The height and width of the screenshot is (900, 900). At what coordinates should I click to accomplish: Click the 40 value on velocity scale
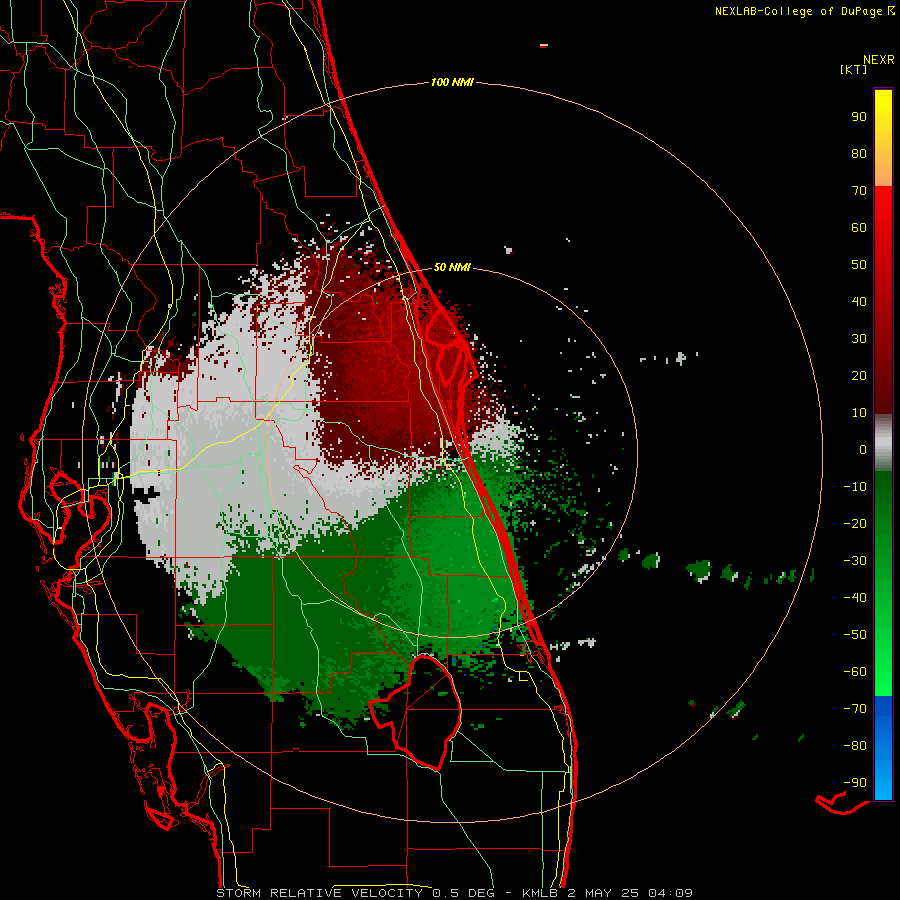pyautogui.click(x=859, y=301)
